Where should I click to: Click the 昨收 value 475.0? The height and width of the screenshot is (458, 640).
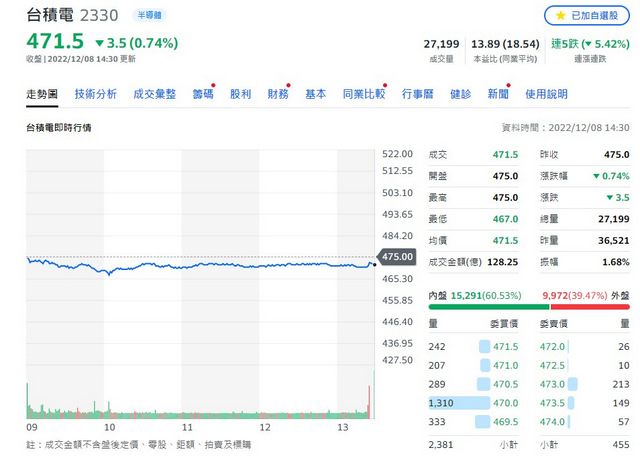pos(617,155)
